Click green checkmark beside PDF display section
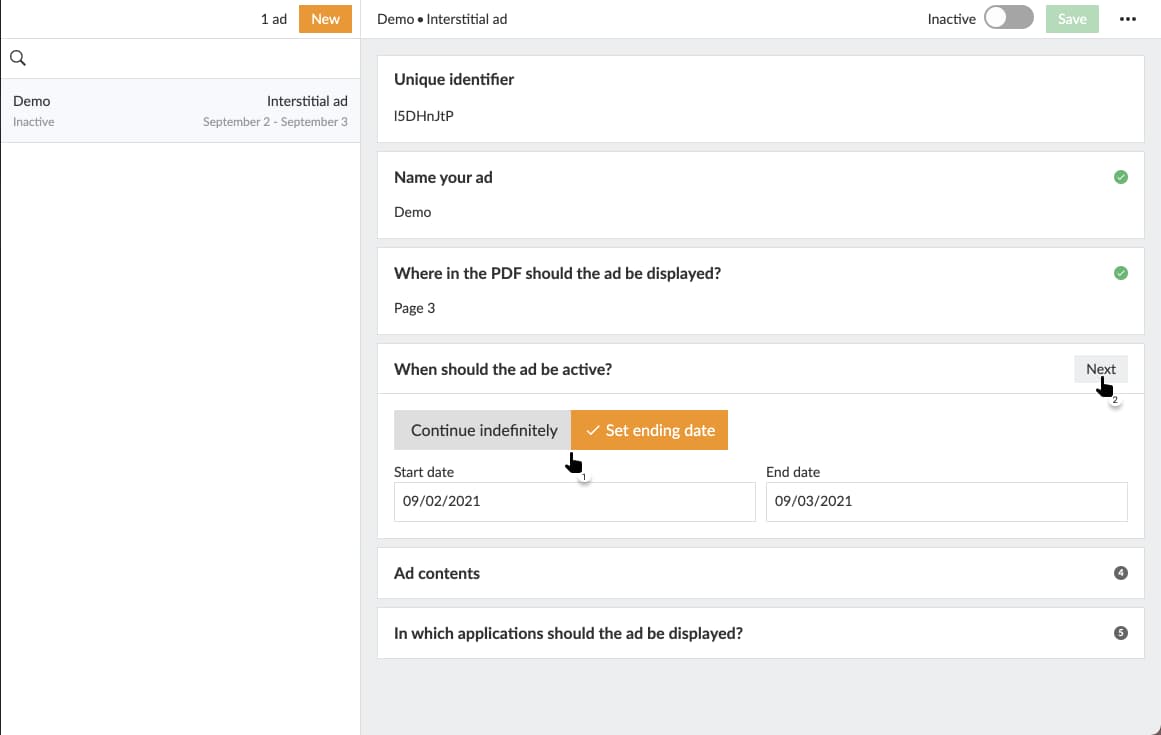Screen dimensions: 1161x735 pyautogui.click(x=1120, y=273)
